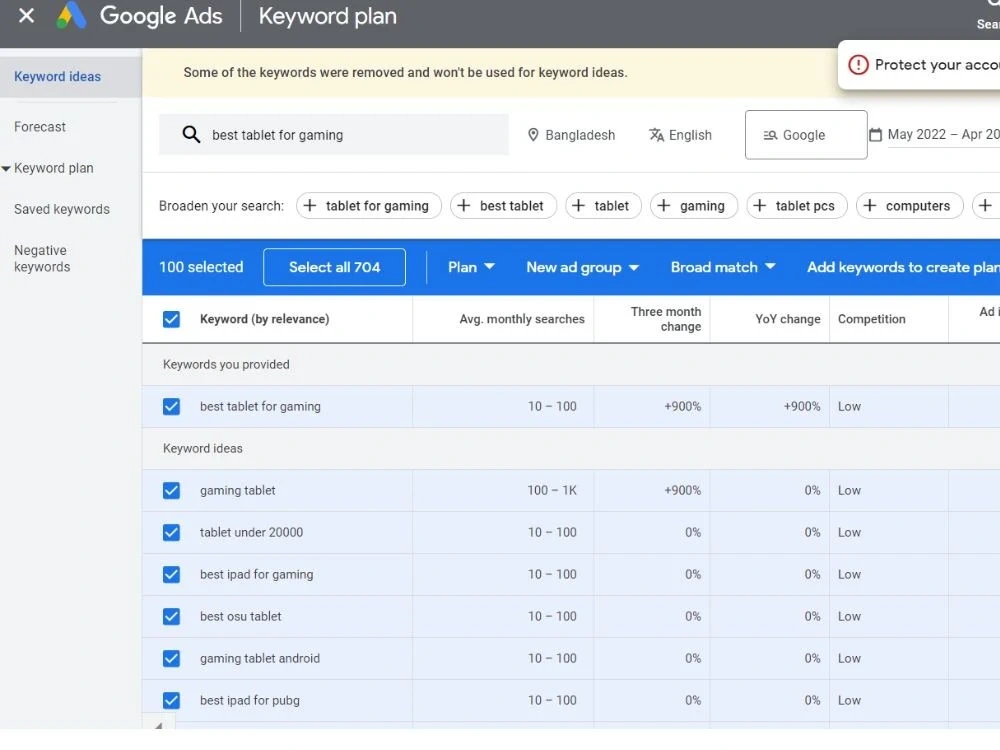Open the Google search network selector

805,135
